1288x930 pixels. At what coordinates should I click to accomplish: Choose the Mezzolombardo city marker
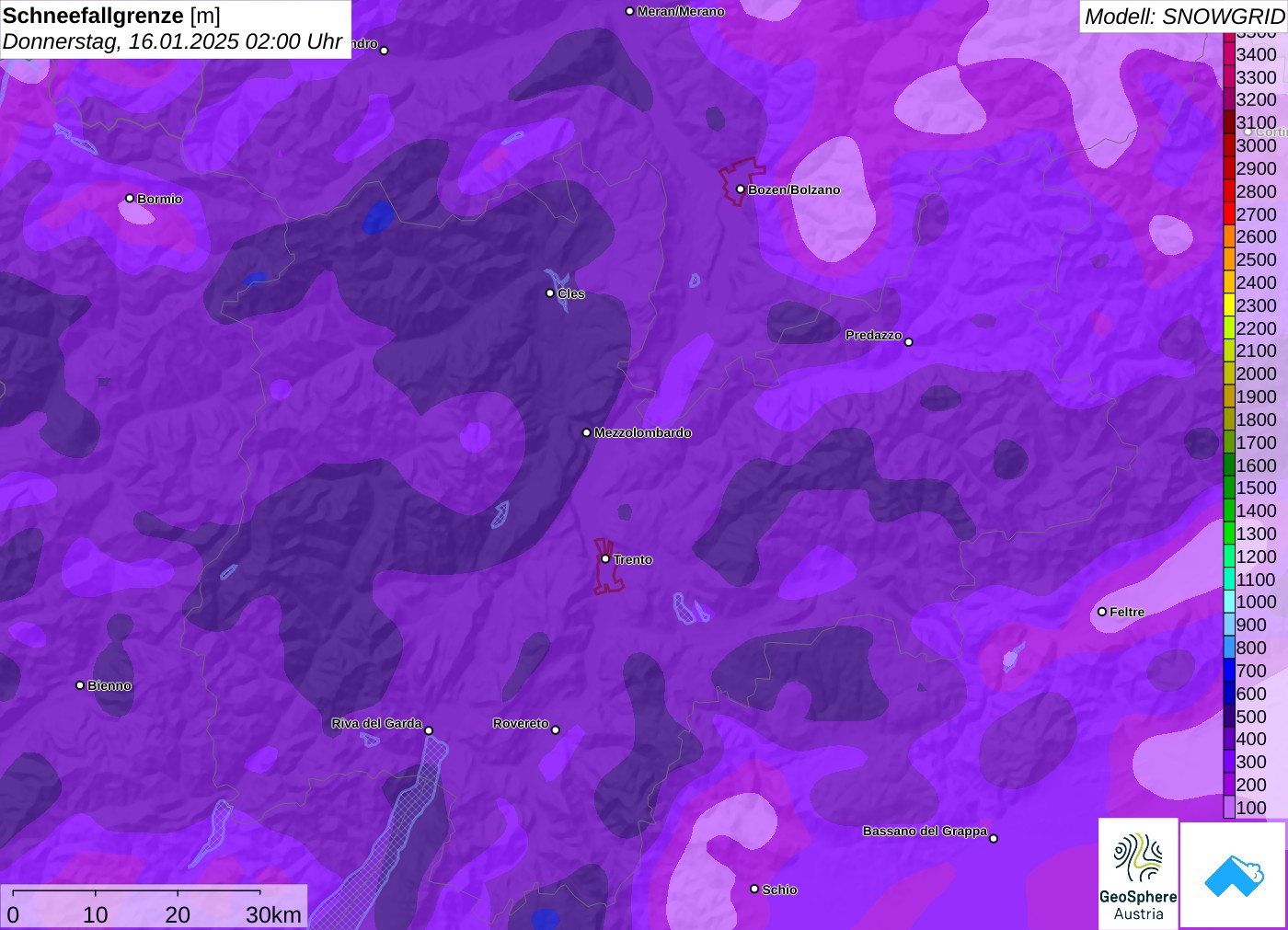pos(587,432)
